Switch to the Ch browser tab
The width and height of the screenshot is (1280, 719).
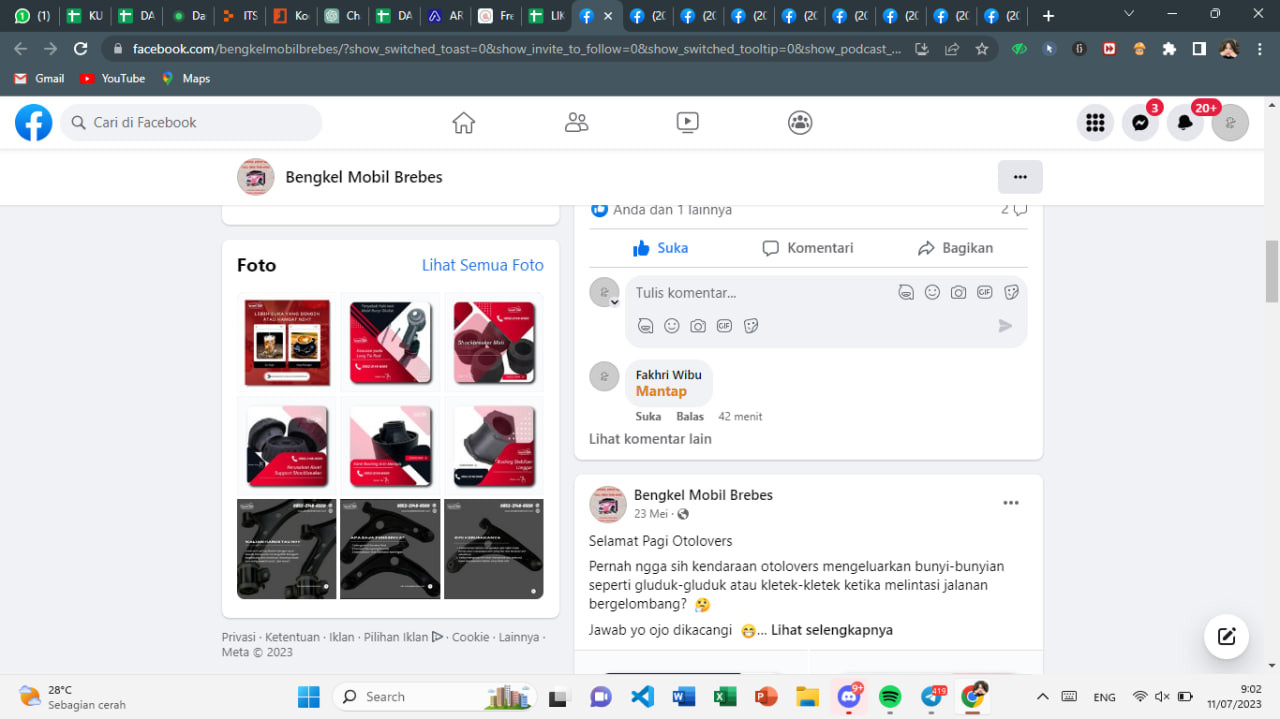(343, 16)
